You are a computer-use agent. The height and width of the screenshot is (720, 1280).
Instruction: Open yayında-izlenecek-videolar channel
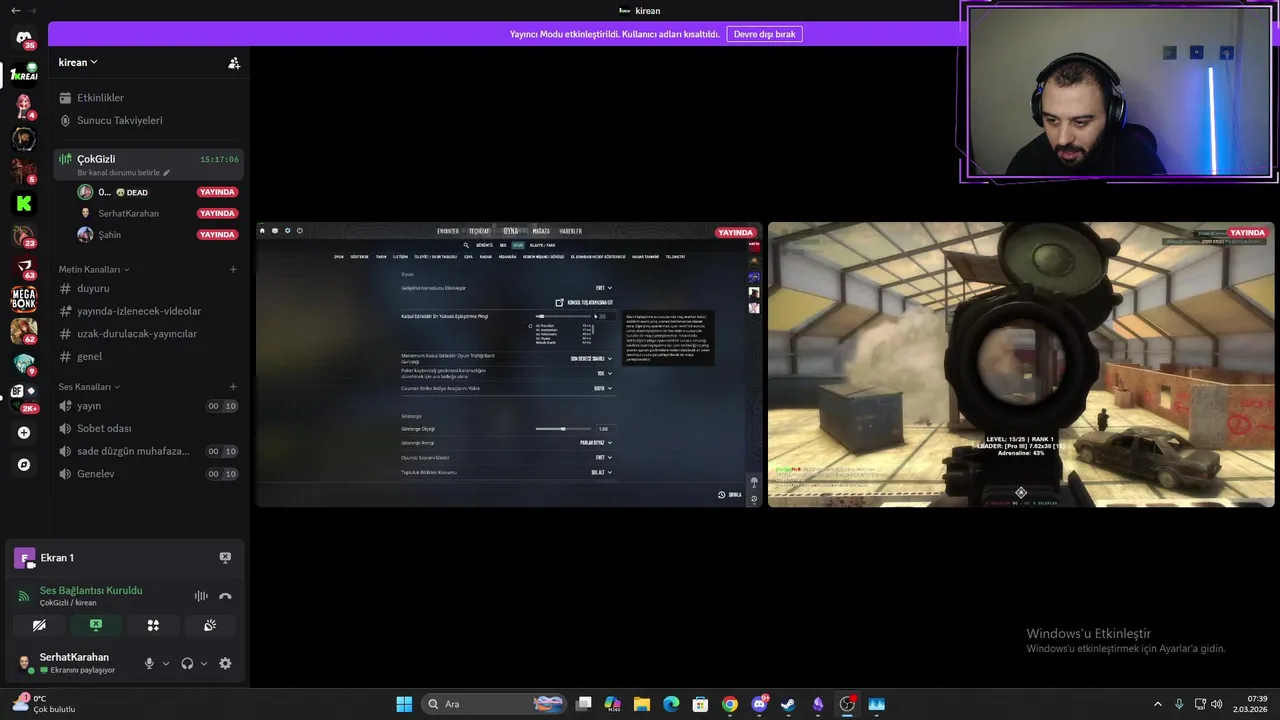tap(148, 311)
